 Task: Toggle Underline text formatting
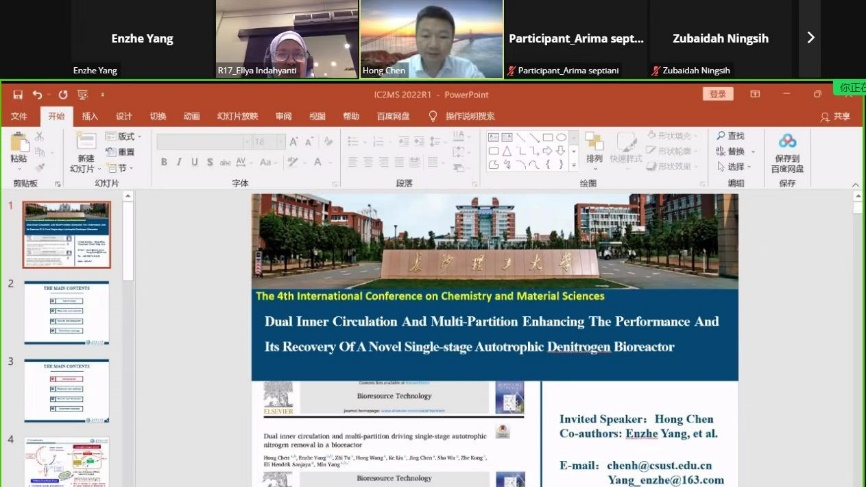click(194, 162)
